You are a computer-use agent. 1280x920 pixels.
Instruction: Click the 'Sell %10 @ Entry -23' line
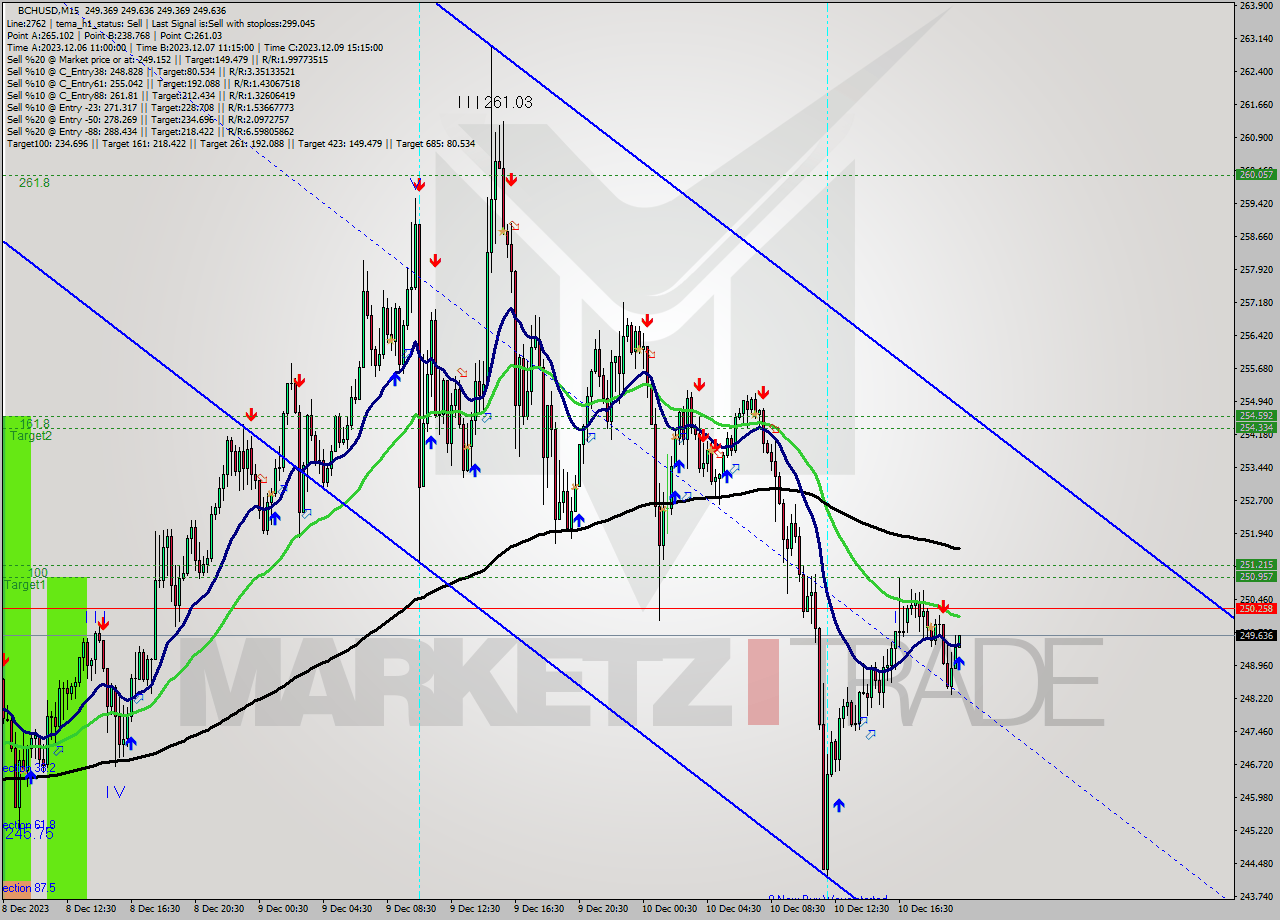[150, 107]
